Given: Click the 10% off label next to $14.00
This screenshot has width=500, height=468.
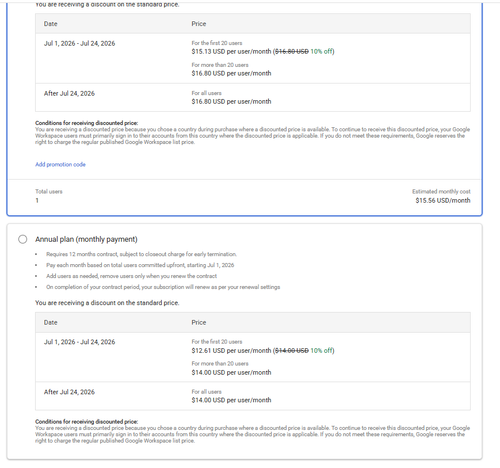Looking at the screenshot, I should (321, 350).
